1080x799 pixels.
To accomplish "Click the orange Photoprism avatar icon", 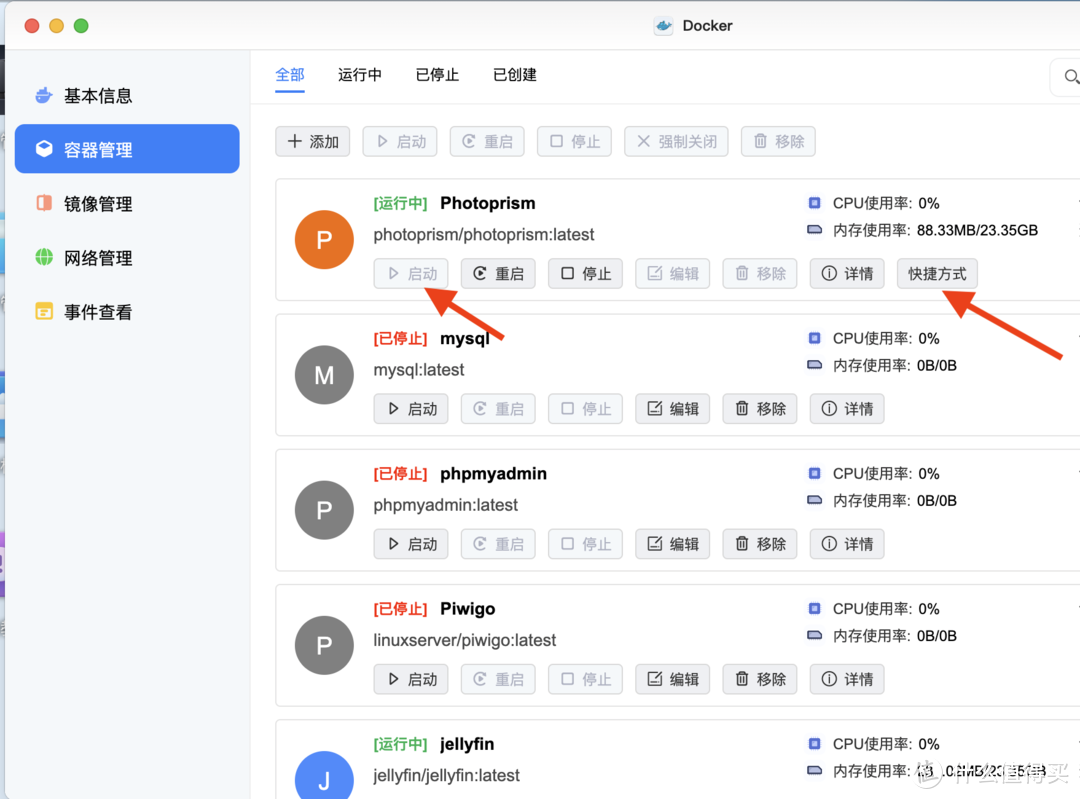I will pyautogui.click(x=324, y=240).
